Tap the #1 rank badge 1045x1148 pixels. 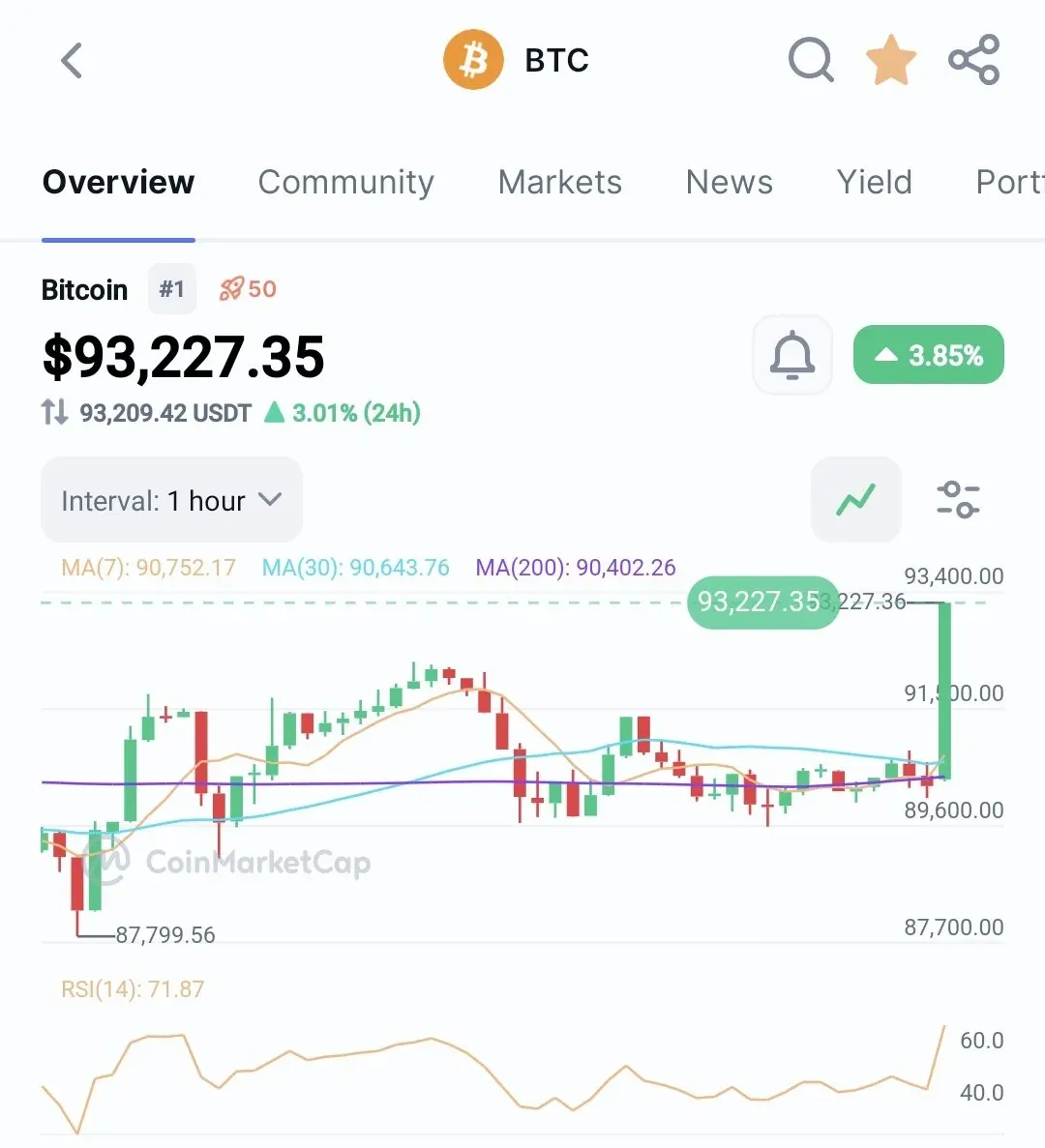click(172, 288)
